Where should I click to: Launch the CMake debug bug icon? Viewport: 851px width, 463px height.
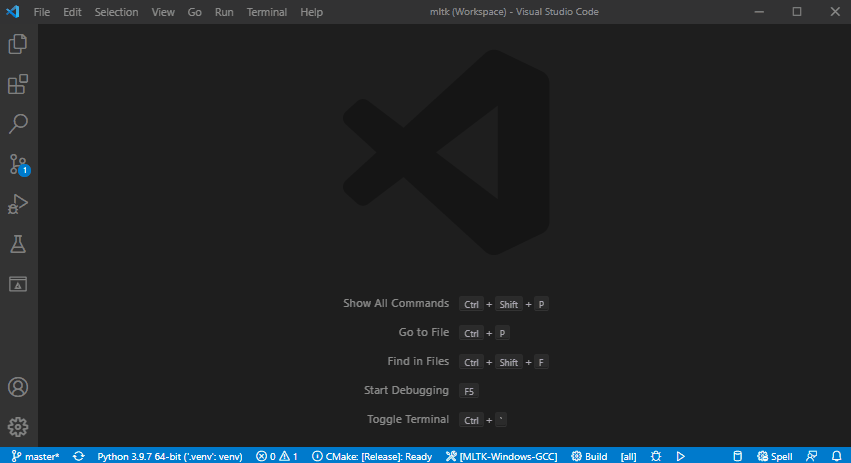point(656,456)
